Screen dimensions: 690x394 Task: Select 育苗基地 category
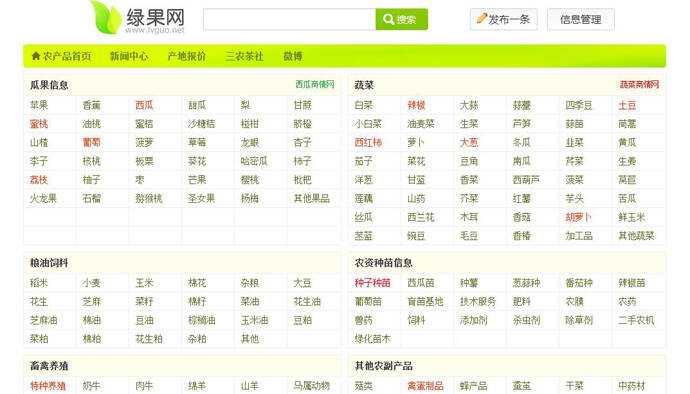(x=425, y=302)
